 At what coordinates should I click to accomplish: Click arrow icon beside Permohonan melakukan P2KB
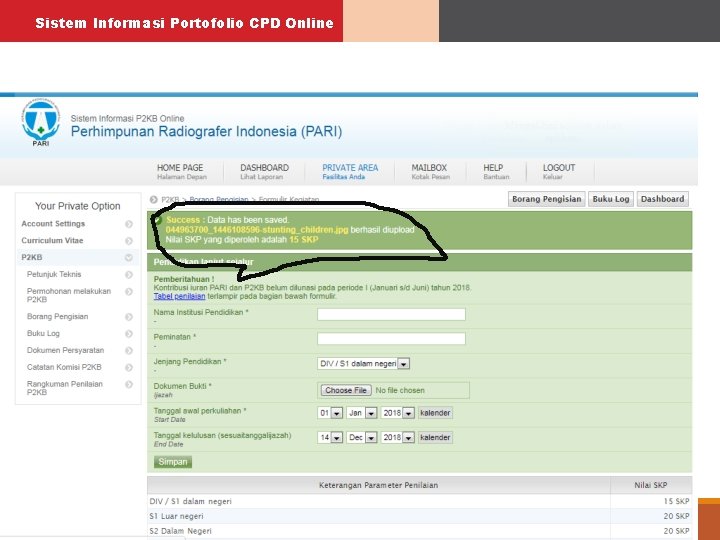pyautogui.click(x=129, y=292)
